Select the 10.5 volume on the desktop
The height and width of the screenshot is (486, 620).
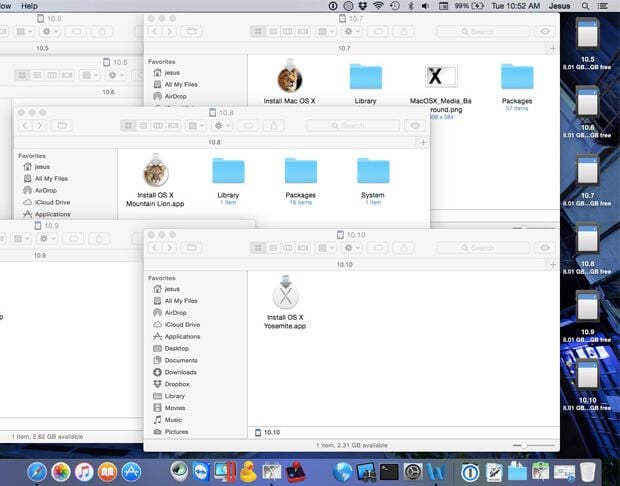click(588, 34)
